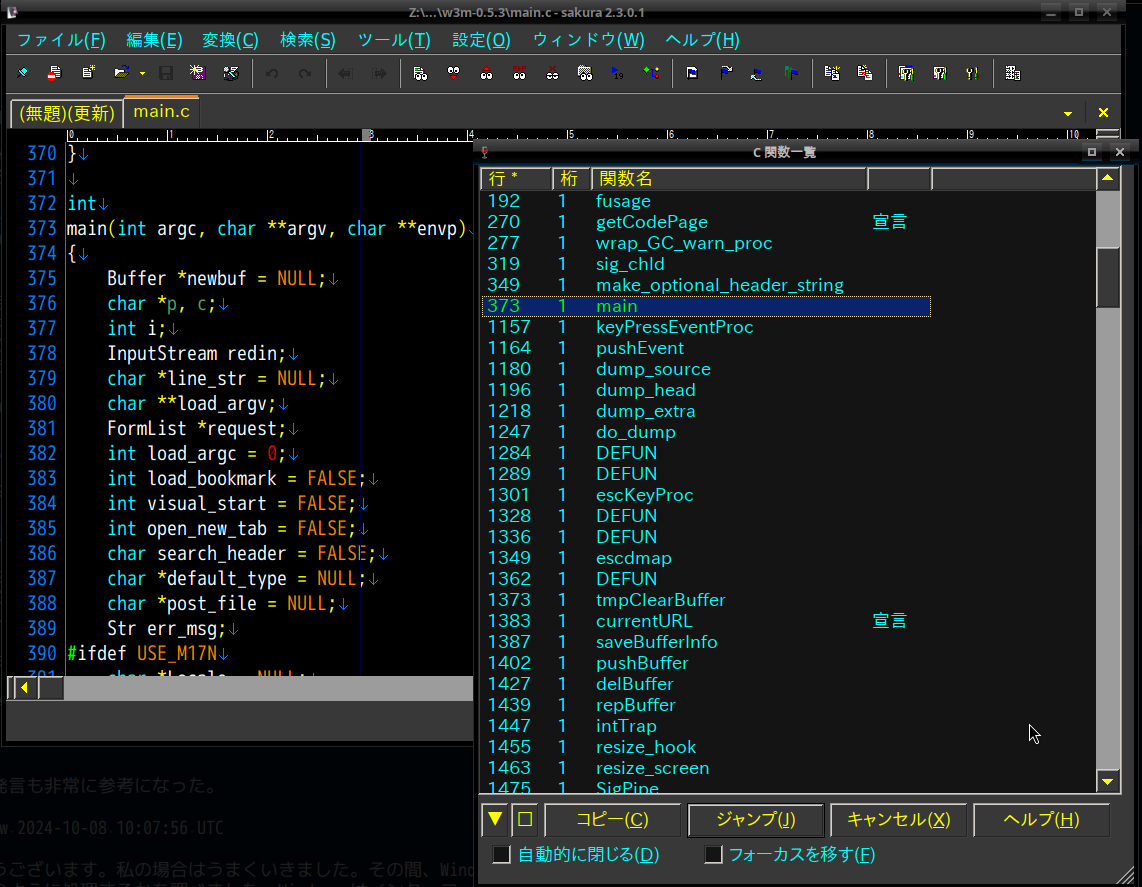Click the icon right of Save As
This screenshot has height=887, width=1142.
231,73
